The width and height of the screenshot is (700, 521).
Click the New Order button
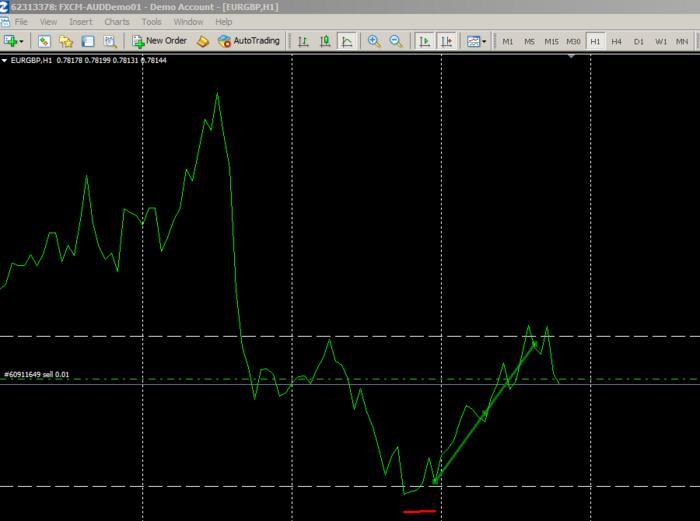click(159, 41)
